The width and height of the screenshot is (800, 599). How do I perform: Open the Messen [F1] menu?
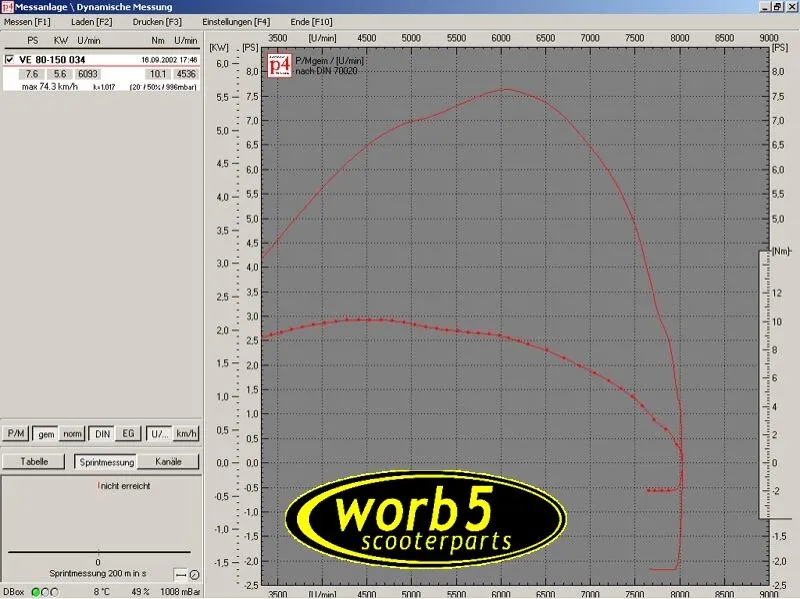tap(28, 21)
